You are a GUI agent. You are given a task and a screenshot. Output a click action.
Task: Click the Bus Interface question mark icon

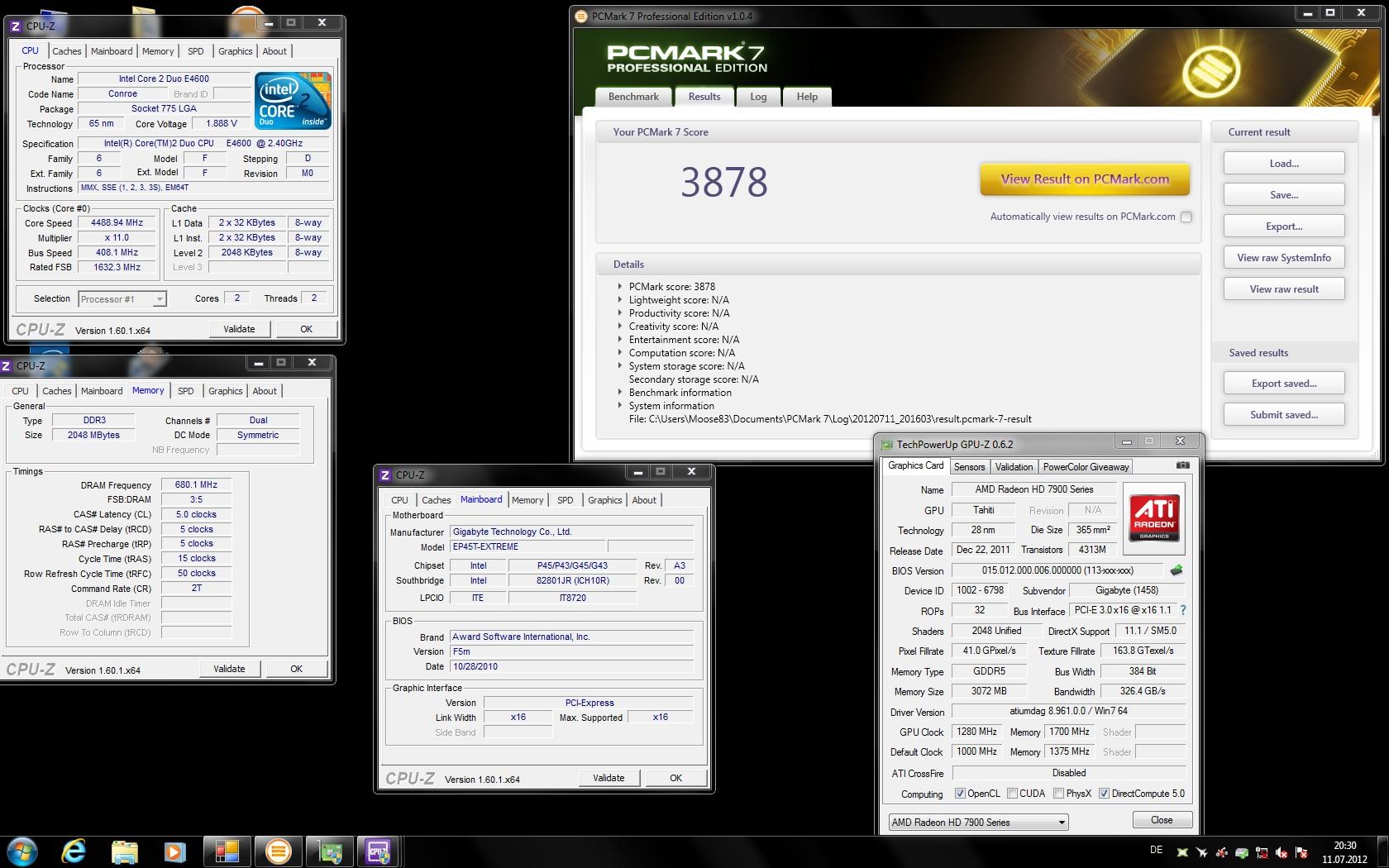1183,610
